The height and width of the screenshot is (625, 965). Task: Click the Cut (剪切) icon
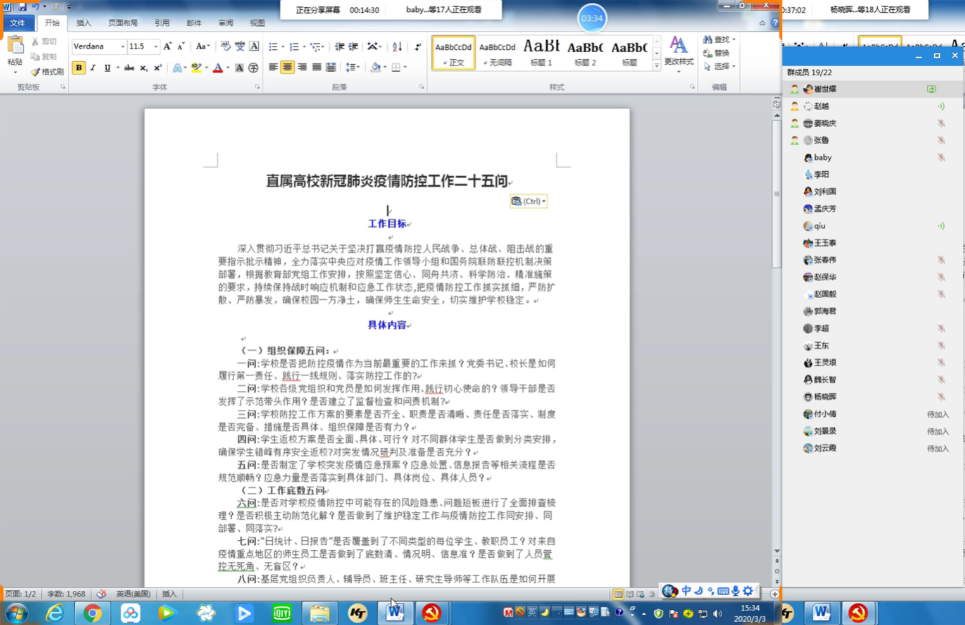(44, 42)
